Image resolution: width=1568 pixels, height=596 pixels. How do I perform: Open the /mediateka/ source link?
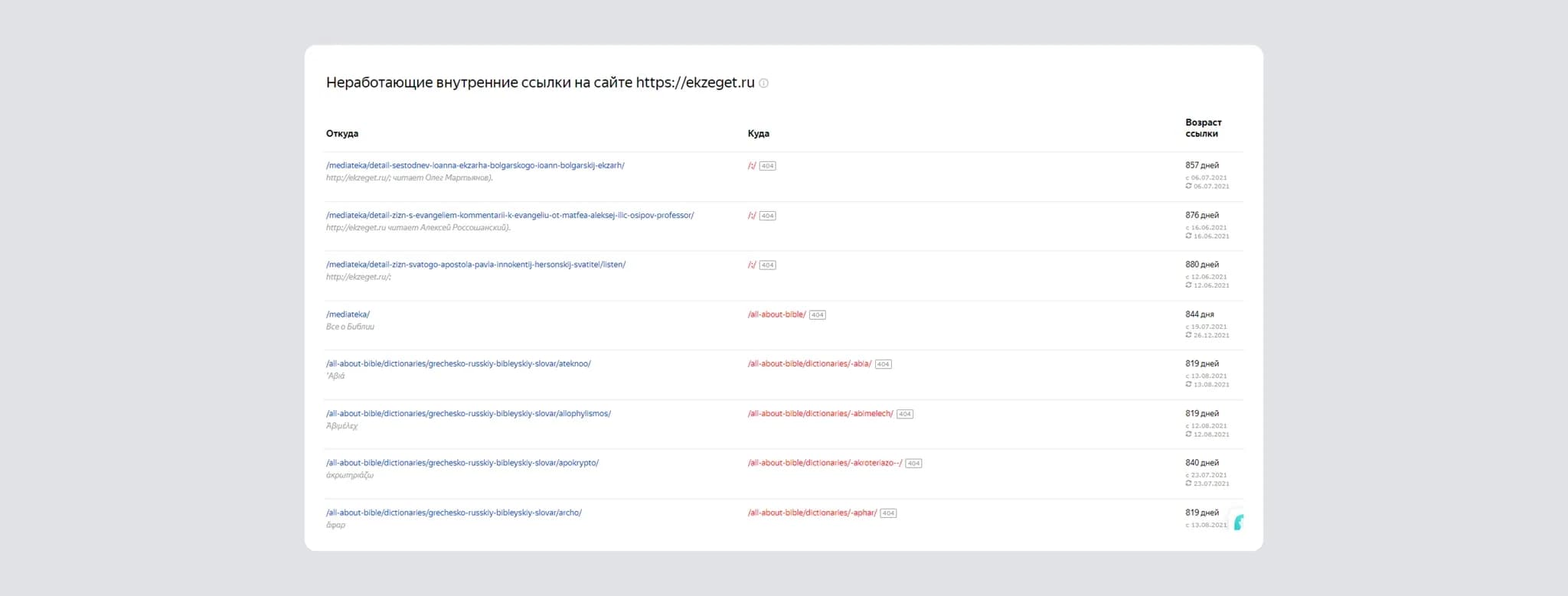tap(348, 314)
